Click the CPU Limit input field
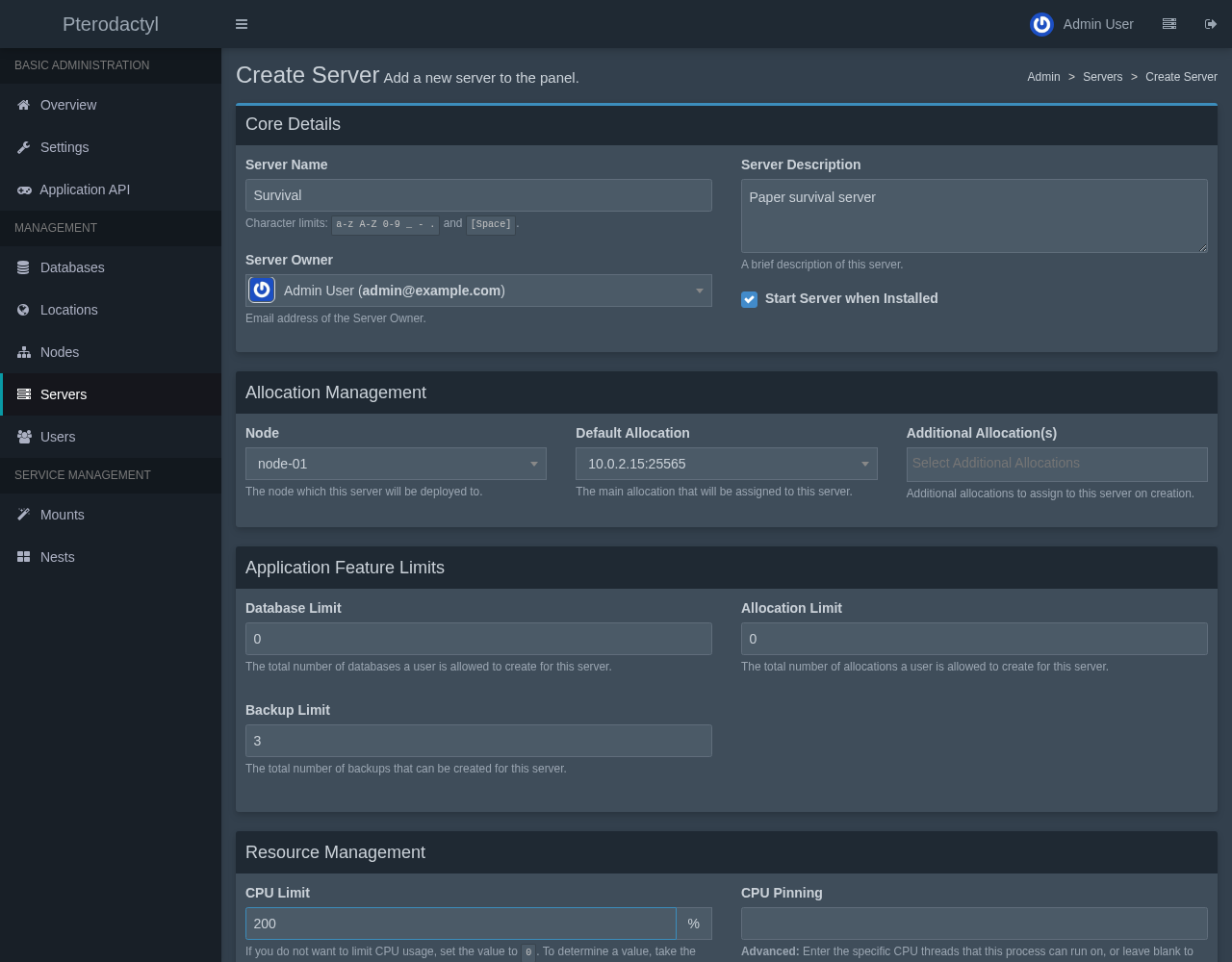The height and width of the screenshot is (962, 1232). tap(461, 924)
